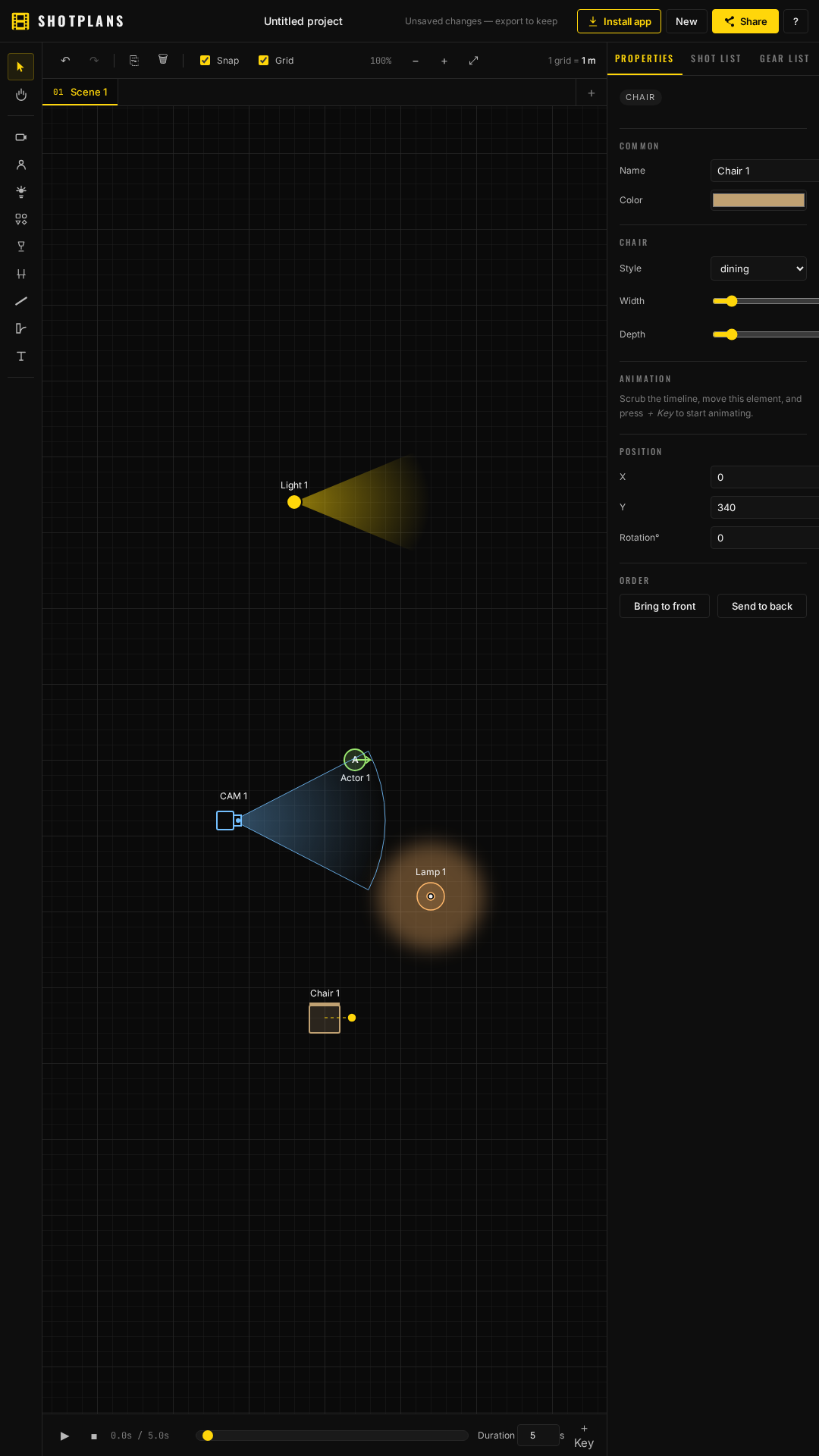Add a keyframe with + Key
The height and width of the screenshot is (1456, 819).
tap(584, 1436)
